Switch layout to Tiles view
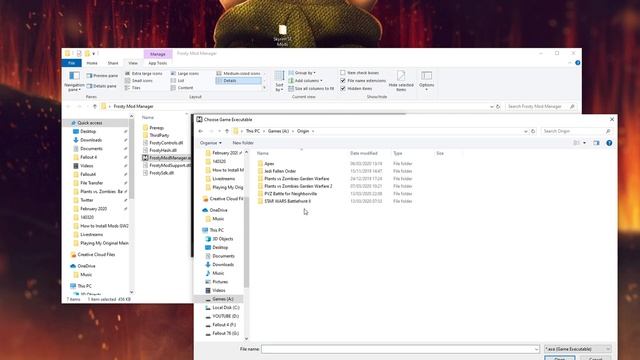 [133, 88]
